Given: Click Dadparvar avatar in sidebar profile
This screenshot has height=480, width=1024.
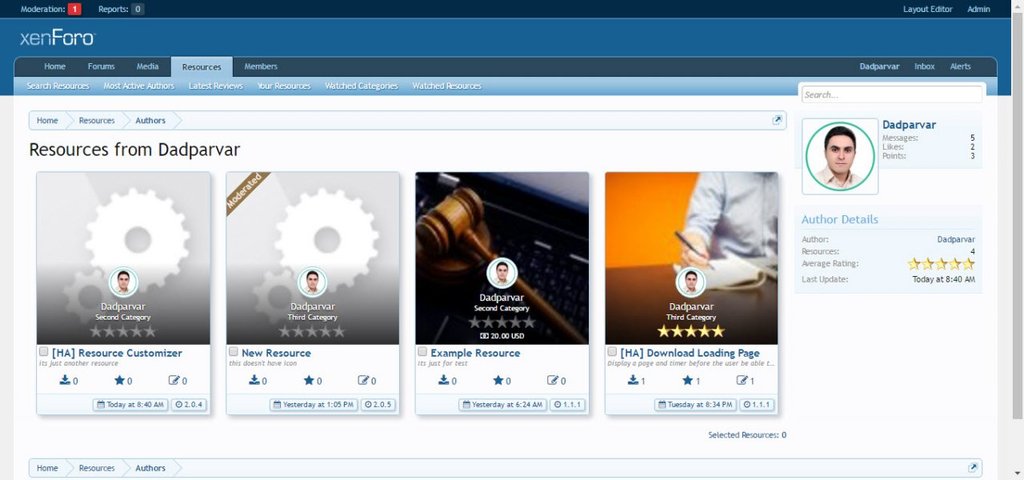Looking at the screenshot, I should [839, 158].
